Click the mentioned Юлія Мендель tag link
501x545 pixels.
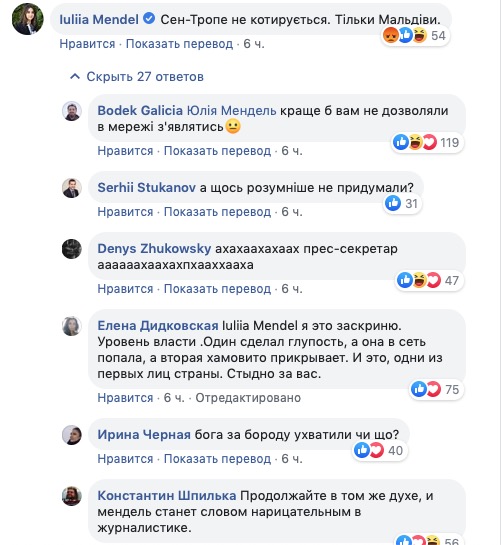[232, 111]
